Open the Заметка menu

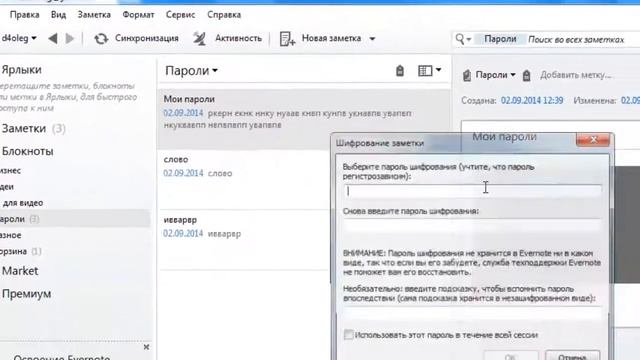94,15
